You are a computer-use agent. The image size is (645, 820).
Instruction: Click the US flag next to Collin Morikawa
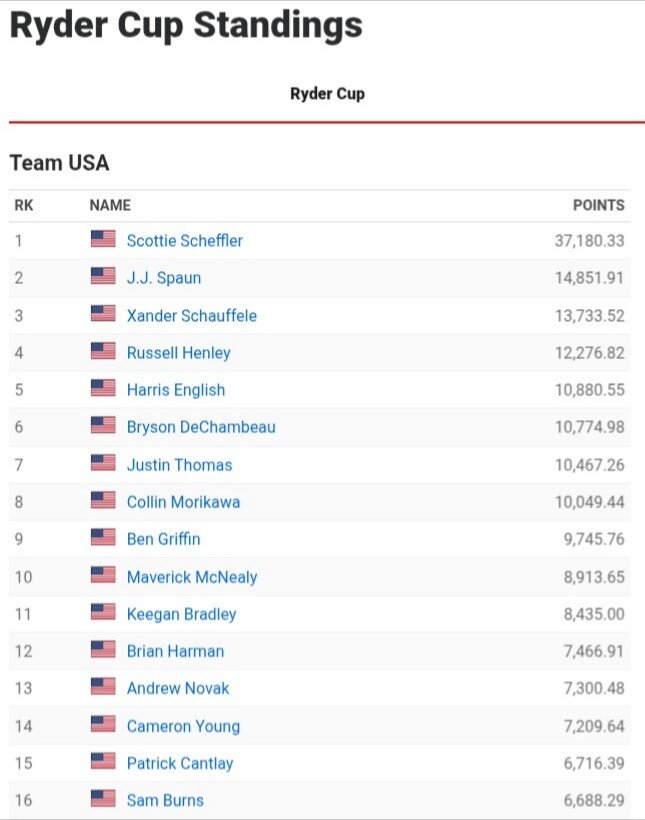pyautogui.click(x=103, y=500)
